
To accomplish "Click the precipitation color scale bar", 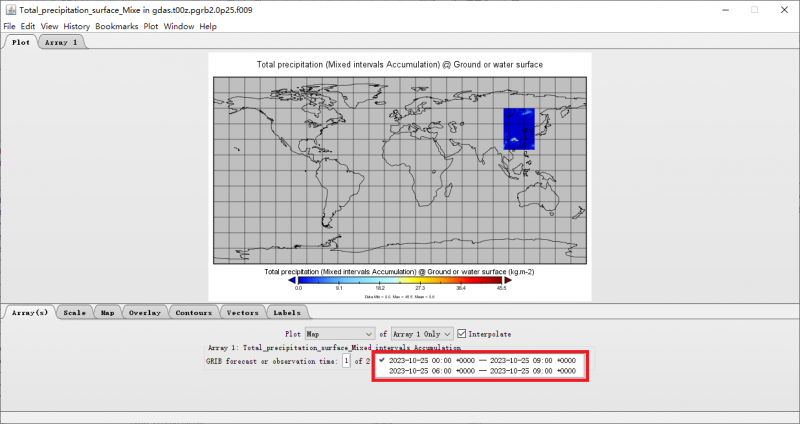I will click(400, 281).
